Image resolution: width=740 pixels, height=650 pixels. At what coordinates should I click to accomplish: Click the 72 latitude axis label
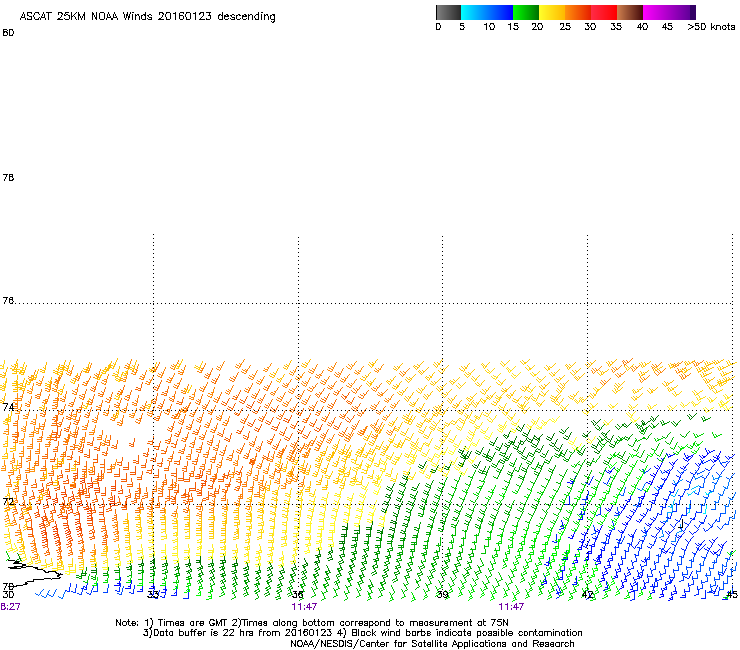coord(8,501)
